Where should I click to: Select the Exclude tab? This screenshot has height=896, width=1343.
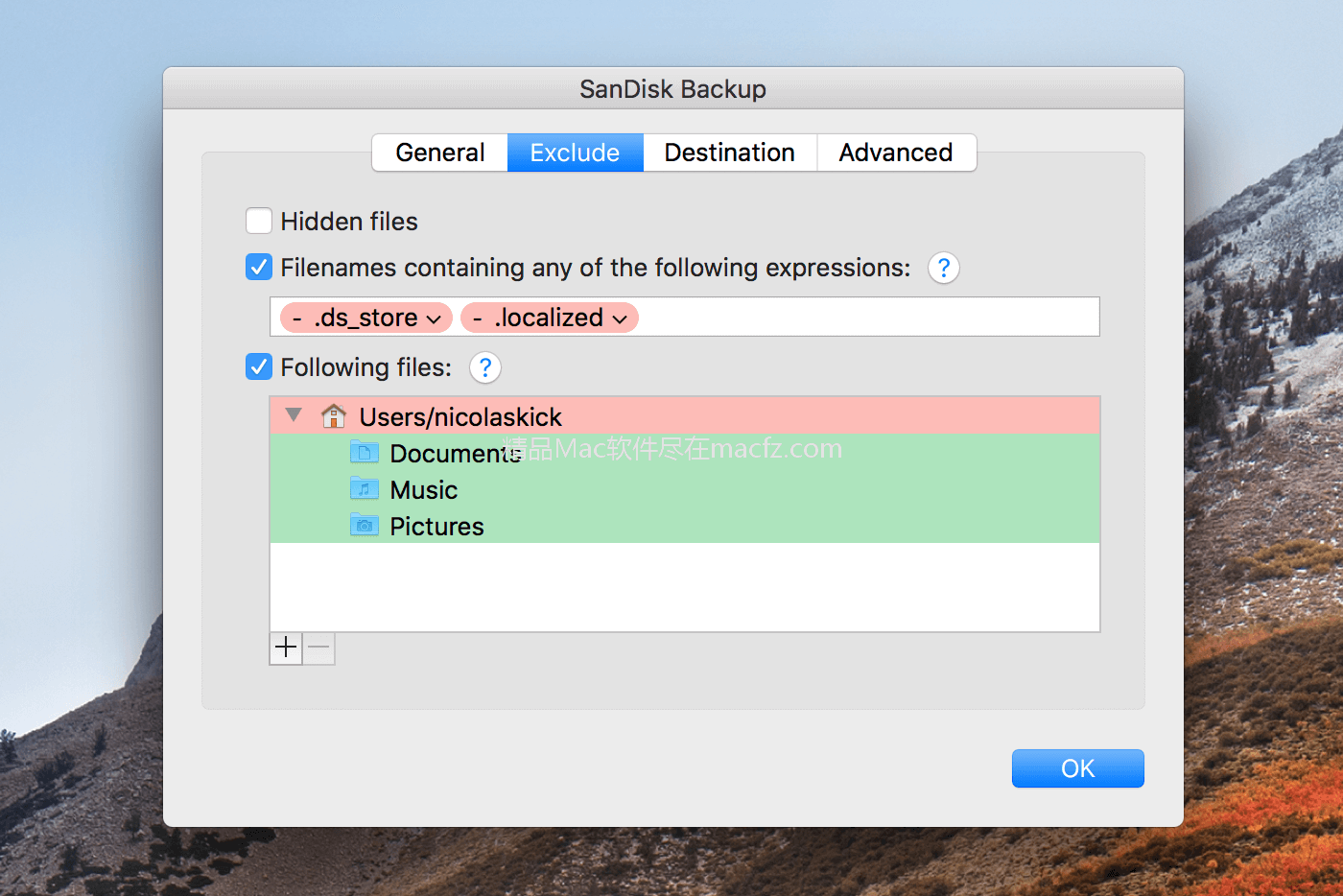(576, 153)
